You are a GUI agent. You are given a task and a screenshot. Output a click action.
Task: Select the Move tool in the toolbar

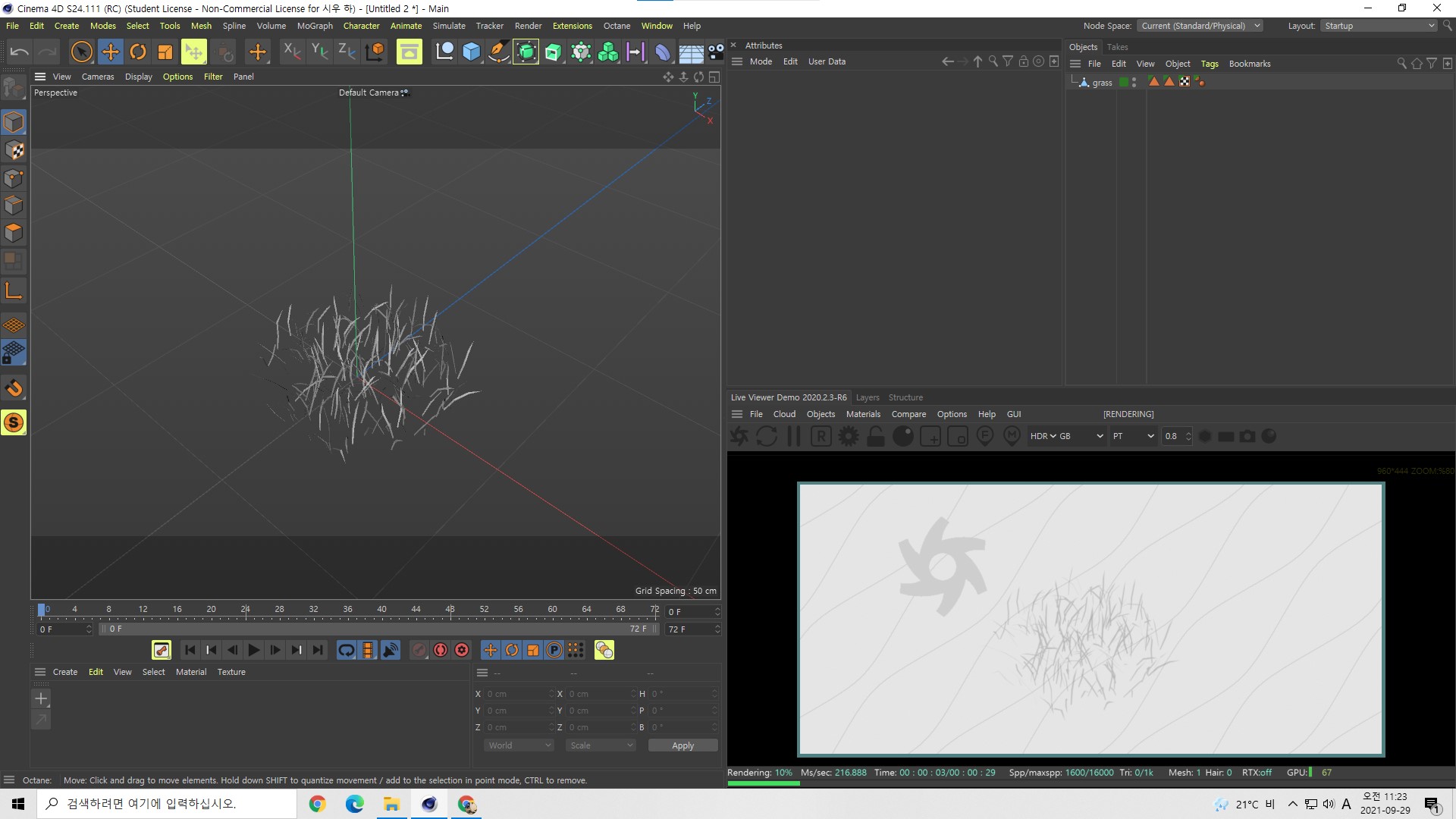tap(111, 51)
